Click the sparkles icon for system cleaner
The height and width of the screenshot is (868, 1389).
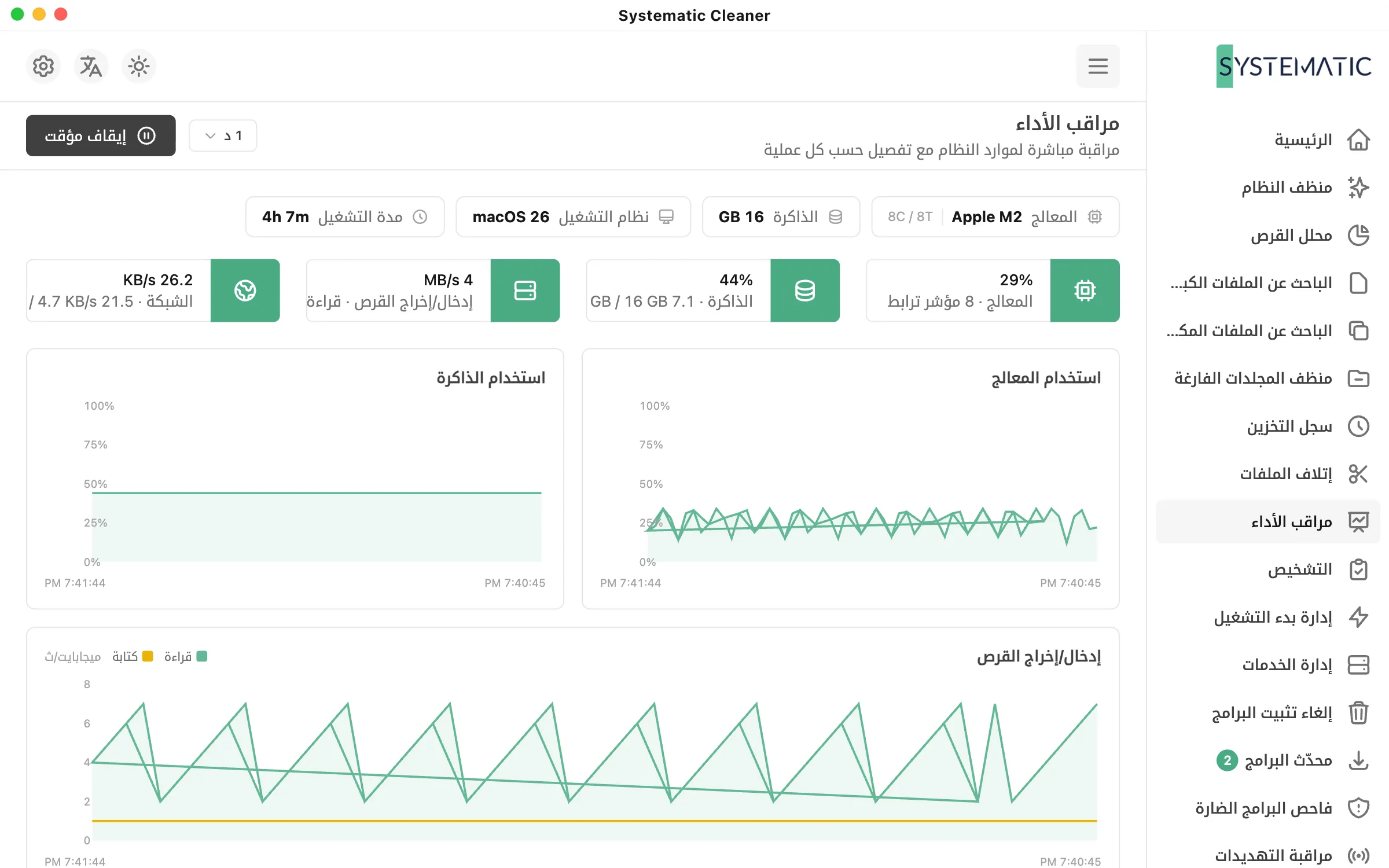(x=1358, y=187)
